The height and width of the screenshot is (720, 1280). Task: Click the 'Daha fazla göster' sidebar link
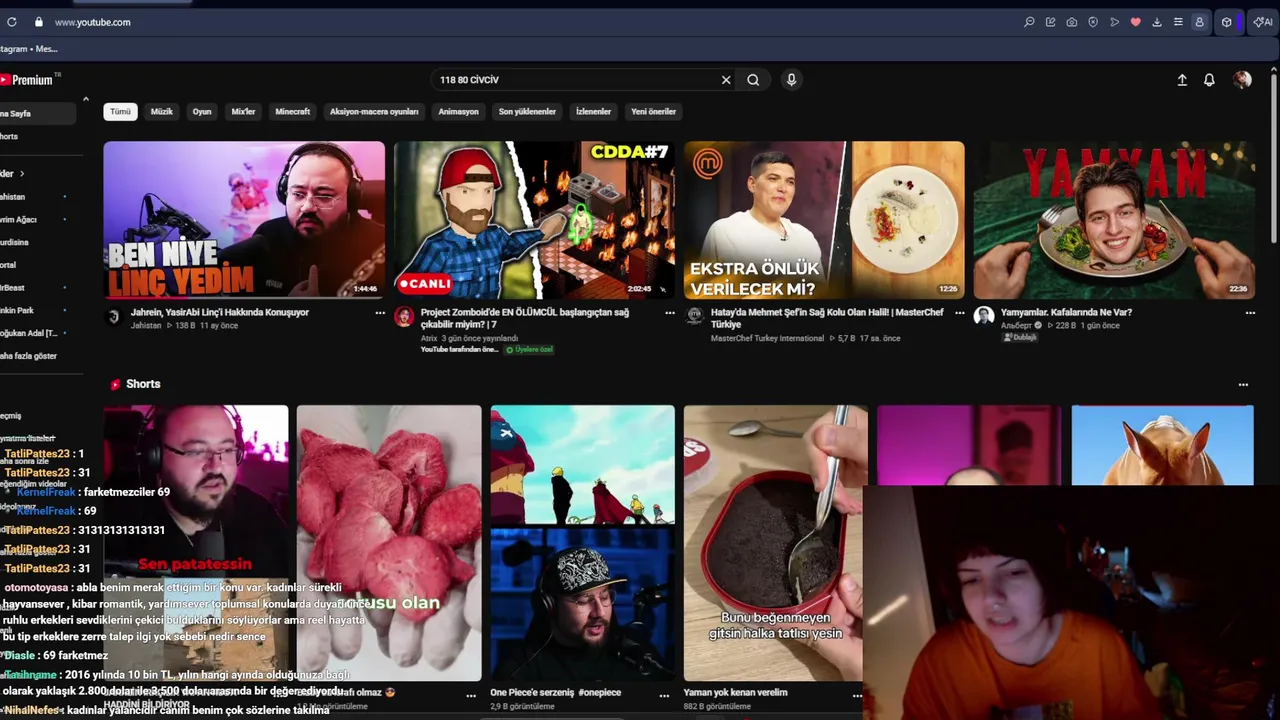pos(29,356)
